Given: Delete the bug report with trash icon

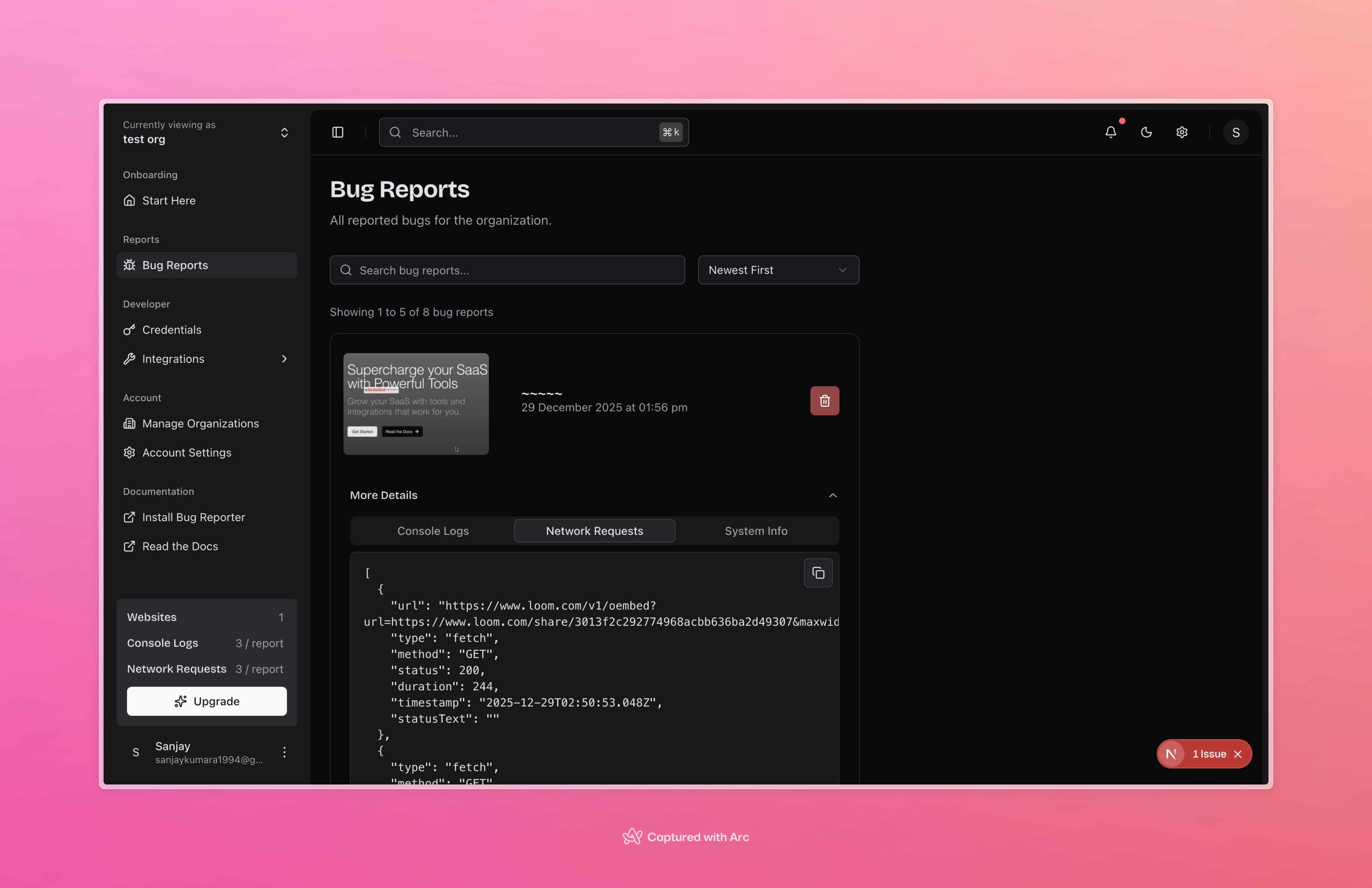Looking at the screenshot, I should point(824,401).
